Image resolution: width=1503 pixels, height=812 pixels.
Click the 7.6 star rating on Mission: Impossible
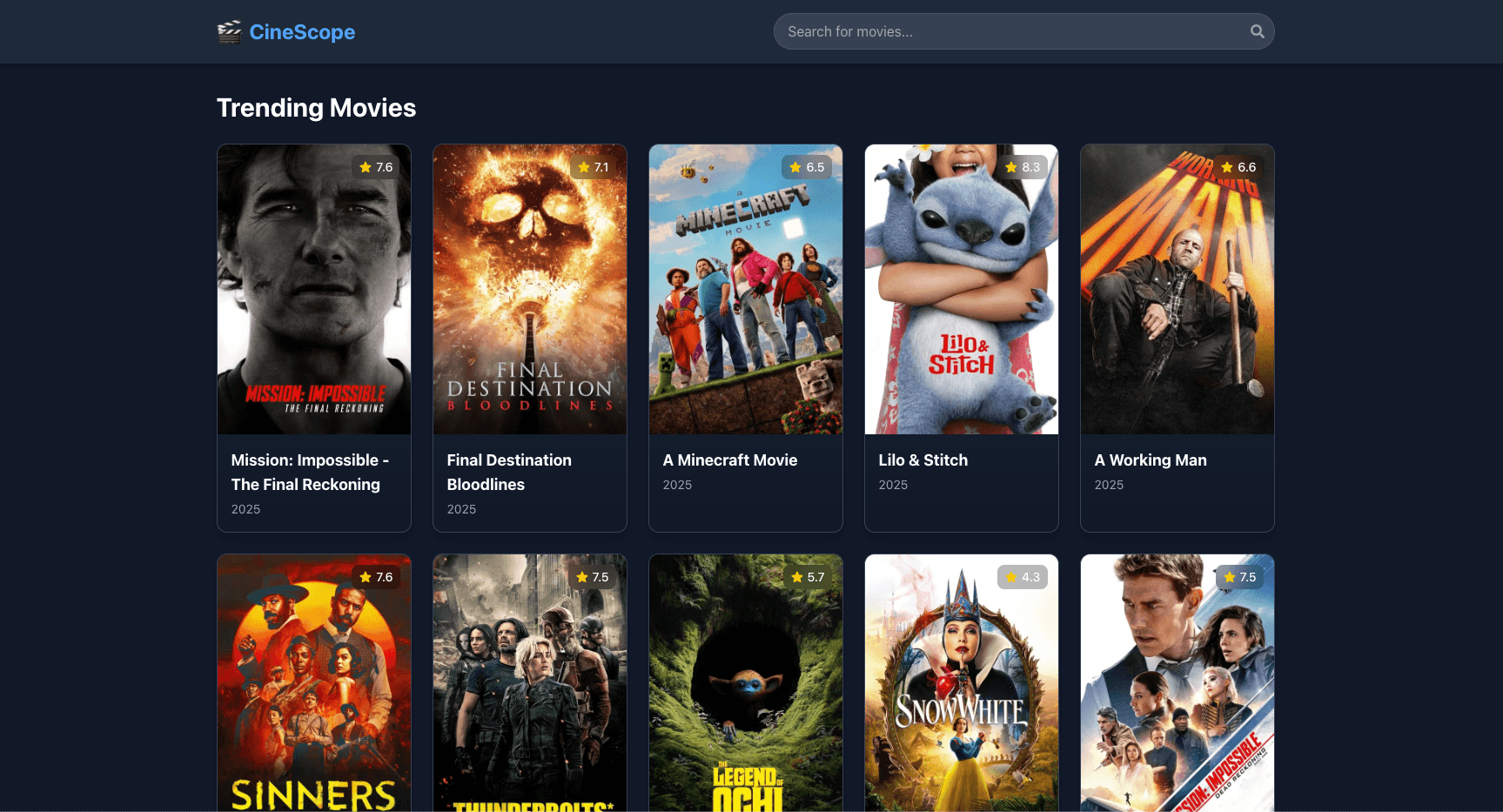[x=376, y=167]
